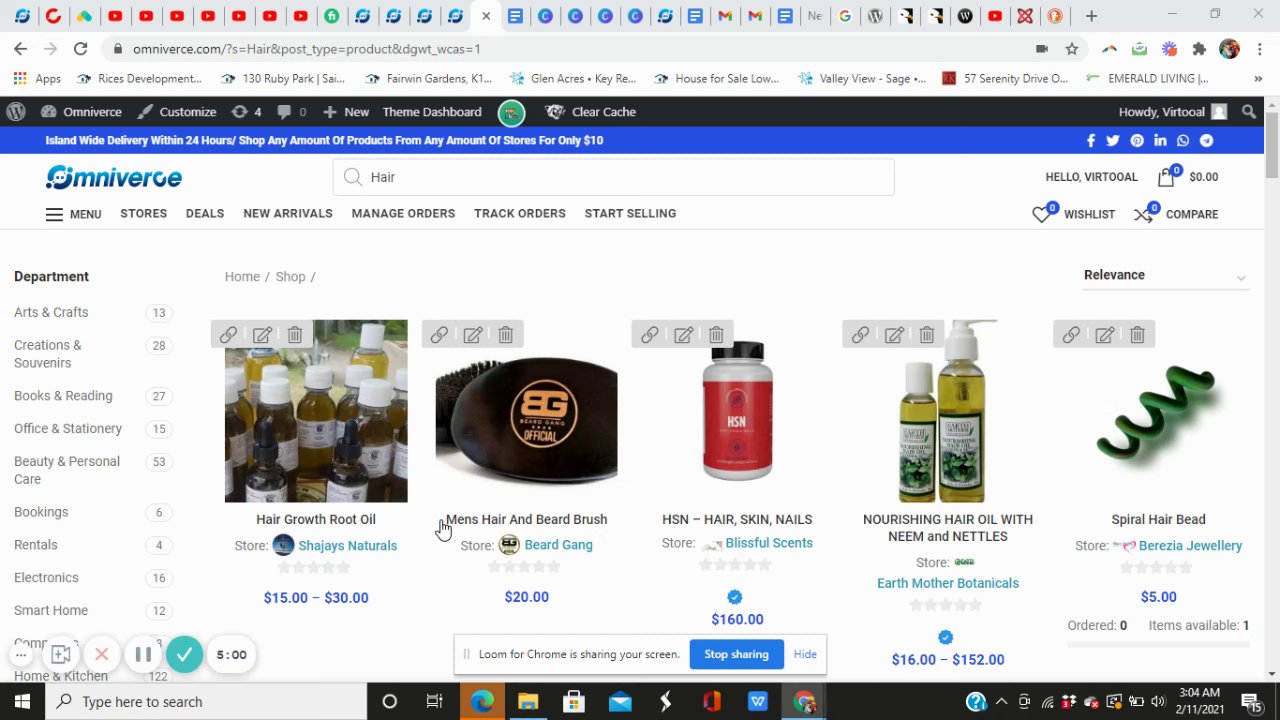Open the Customize link in admin bar
This screenshot has width=1280, height=720.
coord(177,112)
